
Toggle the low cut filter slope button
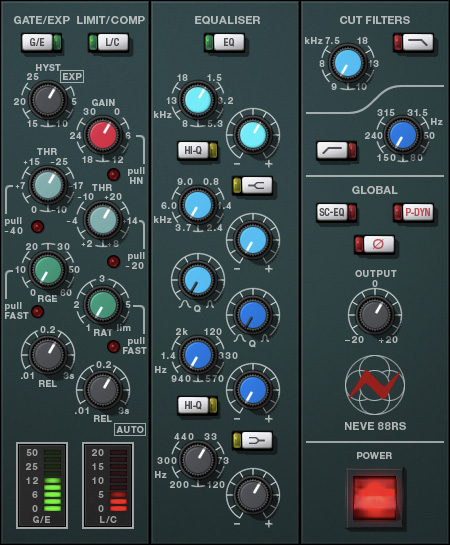click(336, 150)
